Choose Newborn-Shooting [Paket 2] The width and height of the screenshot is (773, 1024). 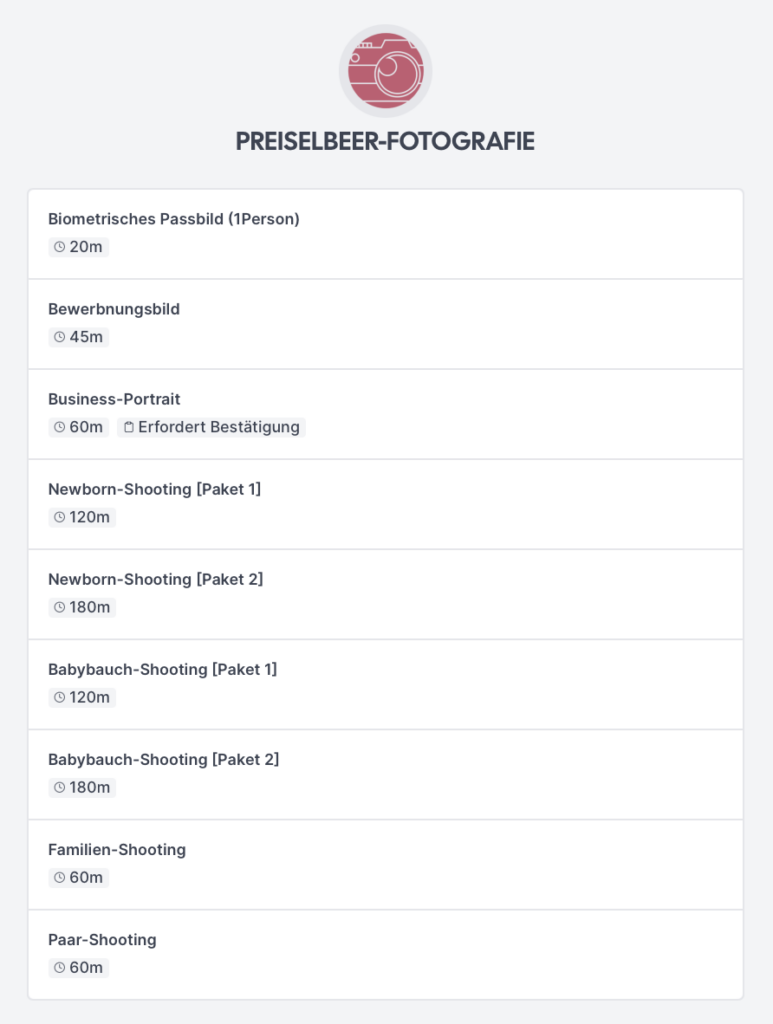385,595
